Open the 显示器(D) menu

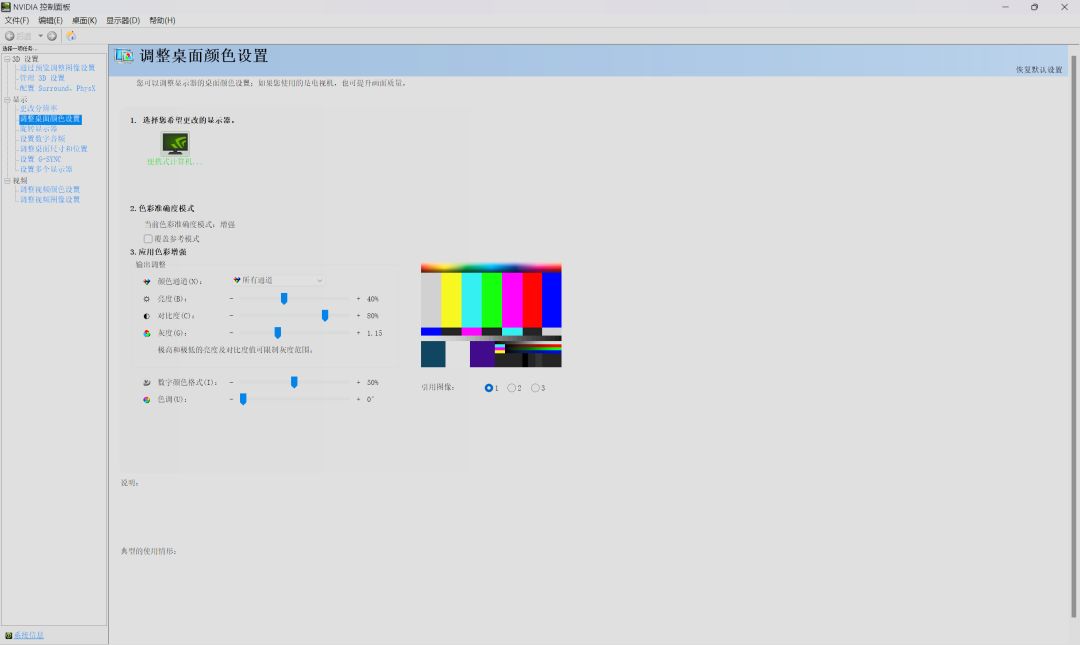pos(123,21)
